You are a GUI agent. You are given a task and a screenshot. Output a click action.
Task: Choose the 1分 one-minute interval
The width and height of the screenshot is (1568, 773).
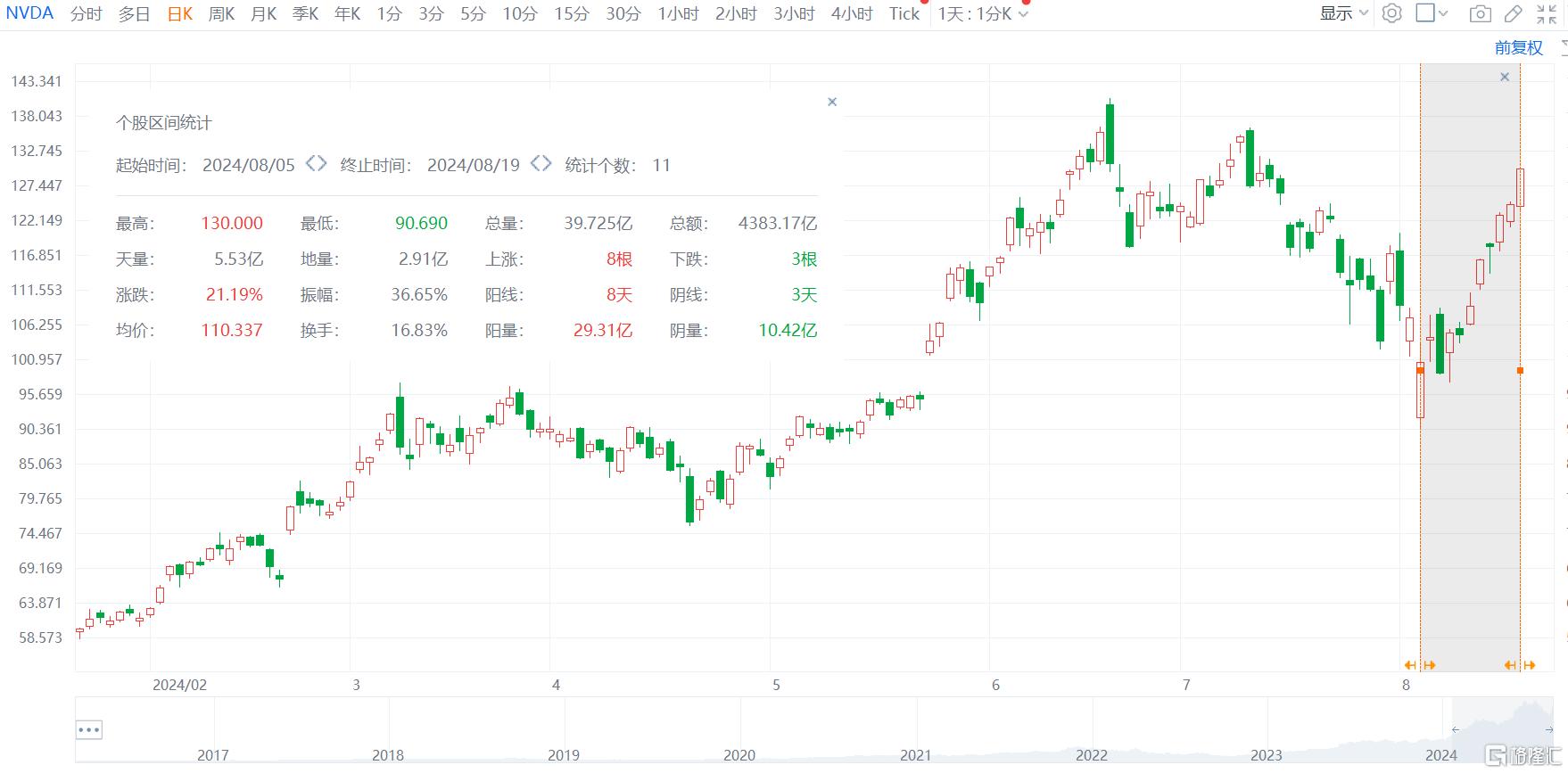tap(389, 13)
